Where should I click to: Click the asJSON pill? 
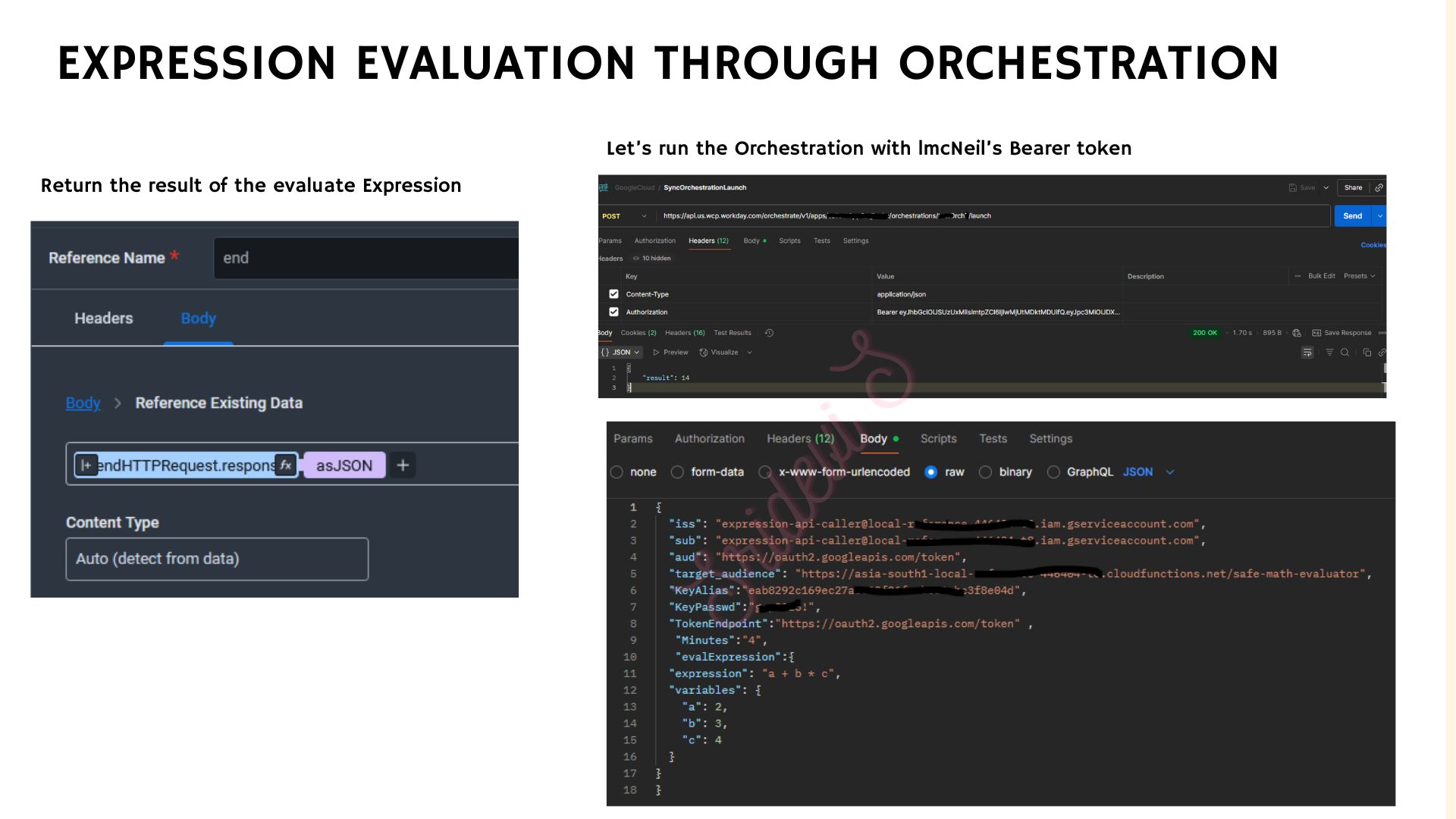(344, 466)
